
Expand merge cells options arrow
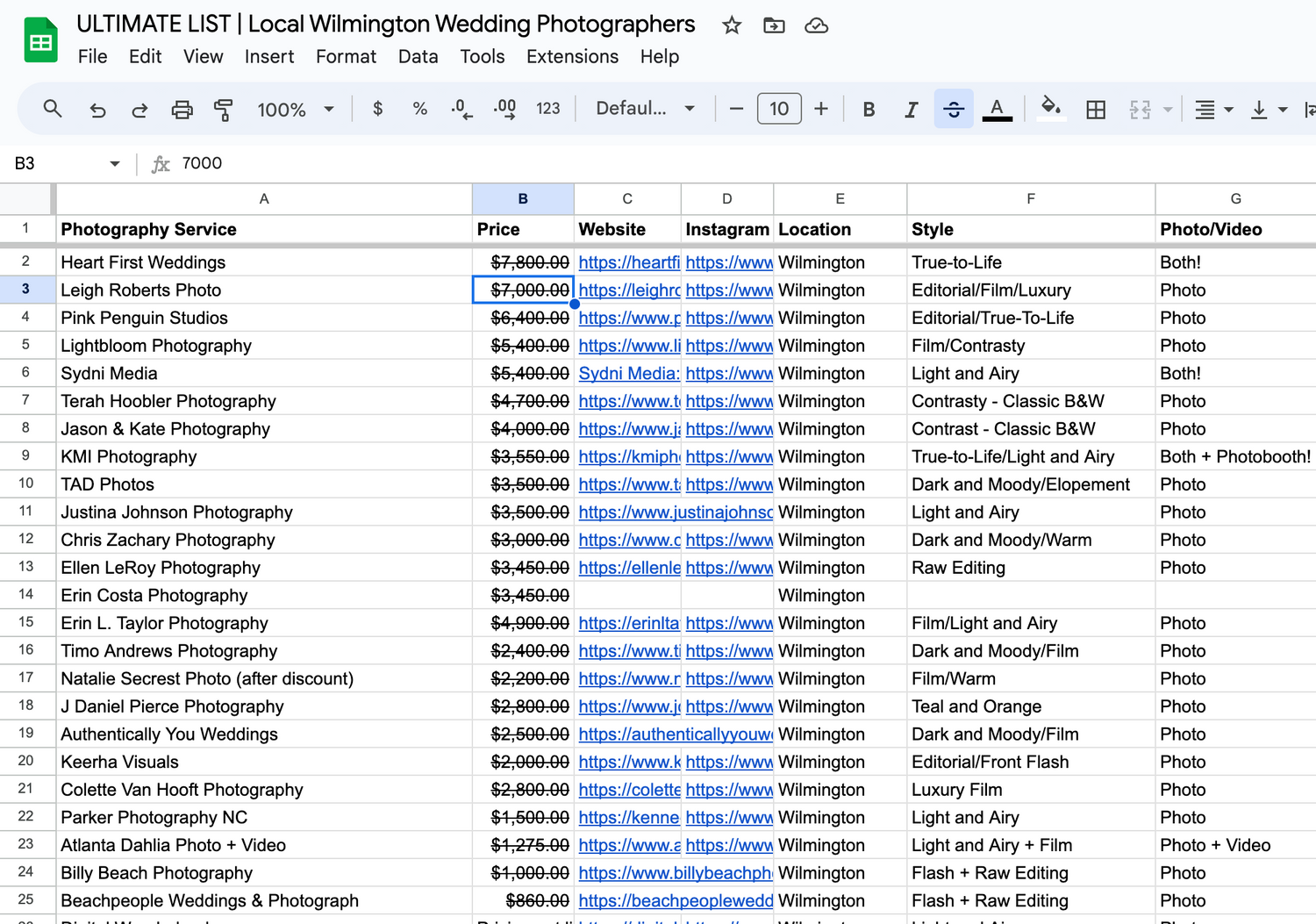(x=1168, y=110)
